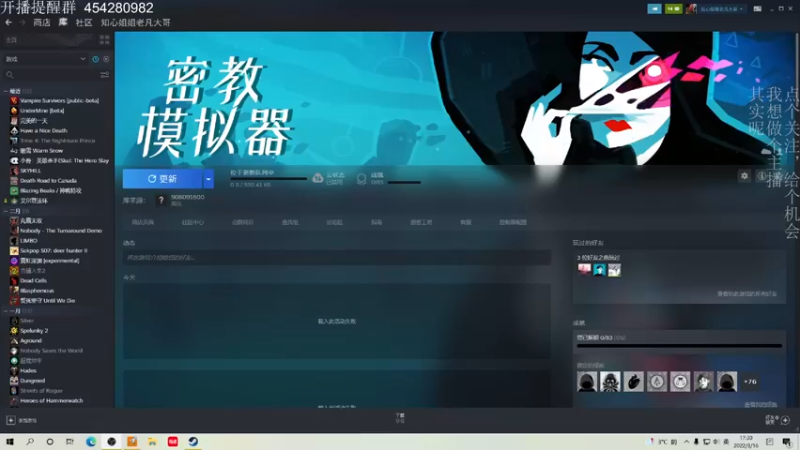Click the green notifications mail button

coord(673,9)
